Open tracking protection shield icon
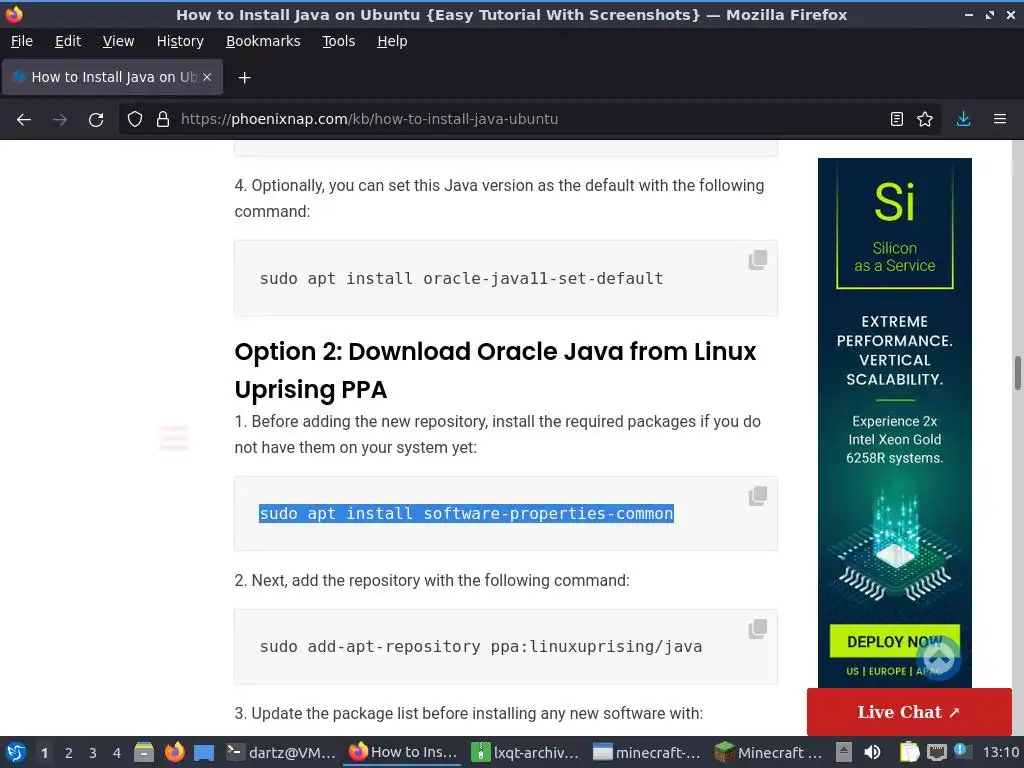The width and height of the screenshot is (1024, 768). point(135,120)
